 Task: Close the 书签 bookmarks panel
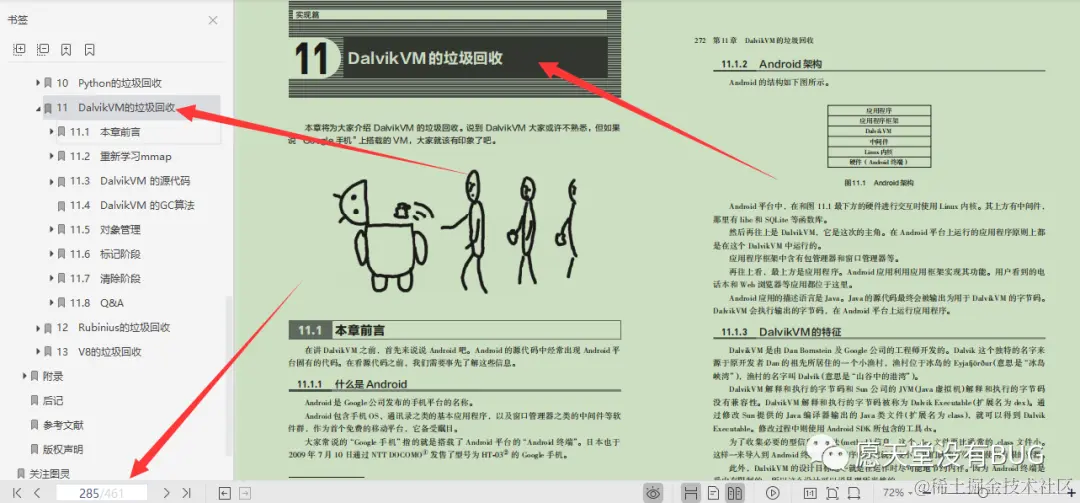(213, 20)
